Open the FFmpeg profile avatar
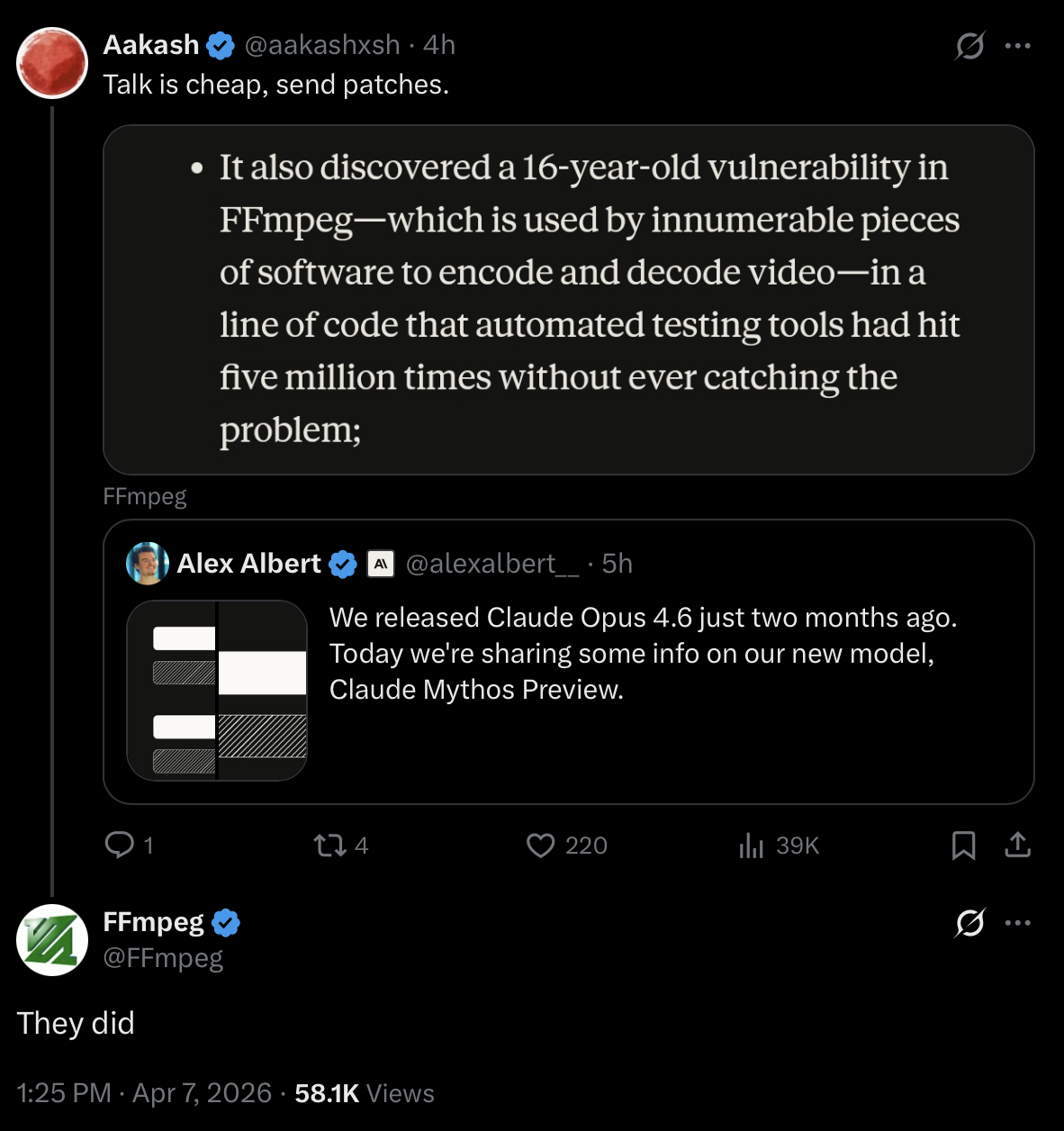Screen dimensions: 1064x1131 click(x=52, y=940)
